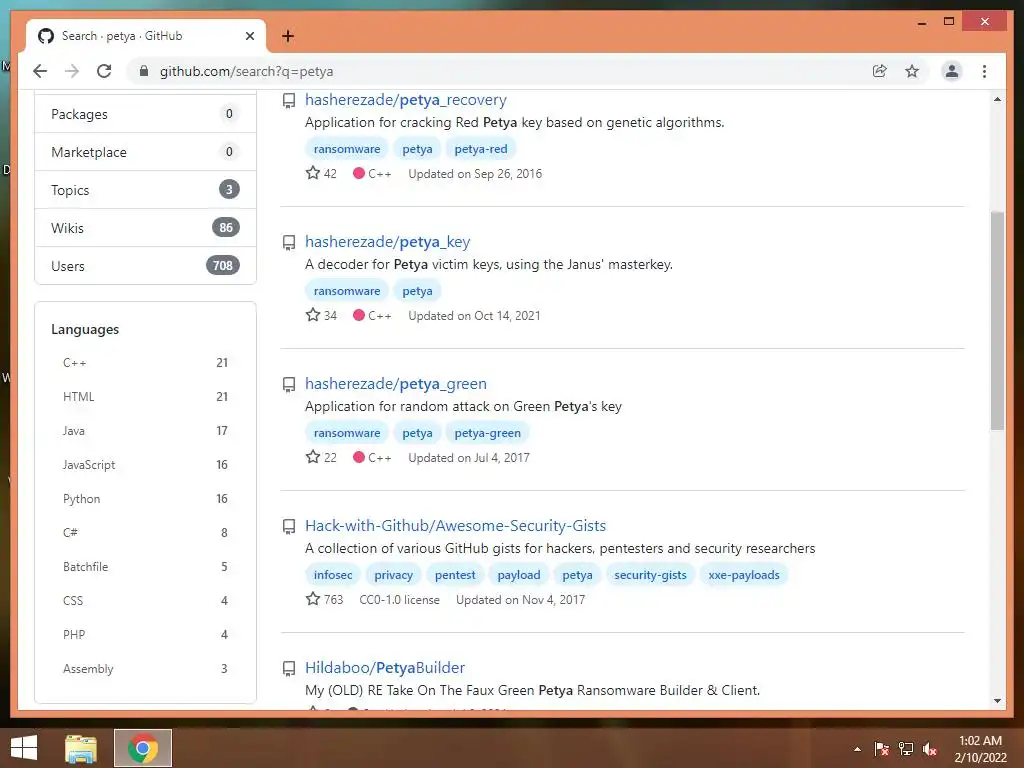Click the padlock site info icon
The height and width of the screenshot is (768, 1024).
(x=144, y=71)
